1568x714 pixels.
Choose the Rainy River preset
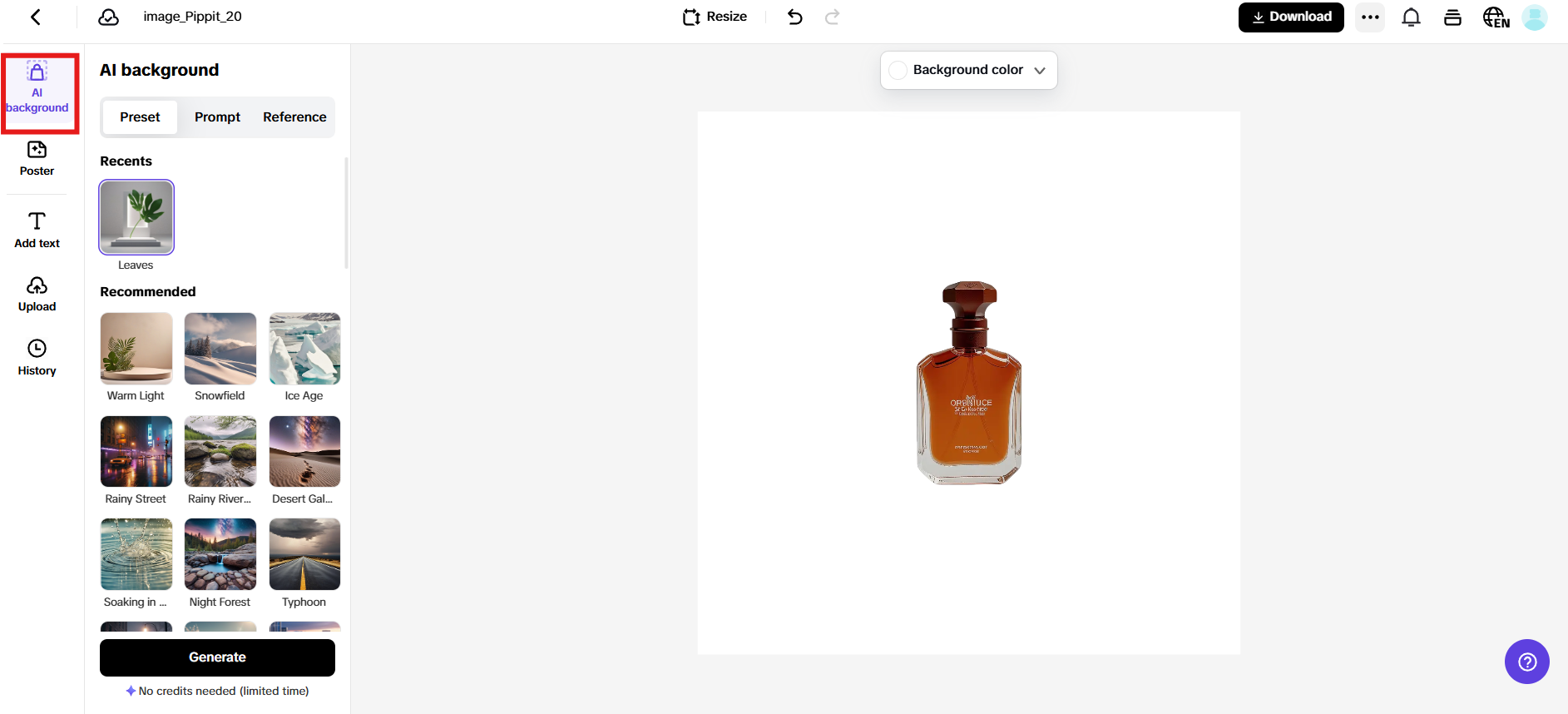click(x=220, y=452)
